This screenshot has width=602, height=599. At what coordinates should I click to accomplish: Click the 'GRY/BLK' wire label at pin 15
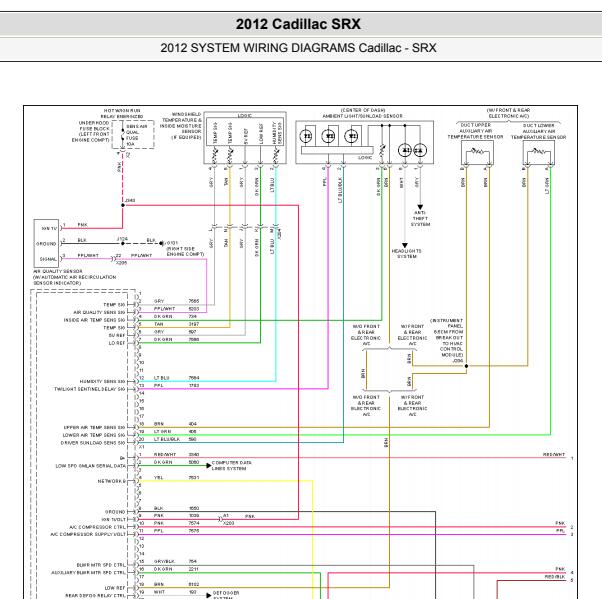(x=164, y=561)
